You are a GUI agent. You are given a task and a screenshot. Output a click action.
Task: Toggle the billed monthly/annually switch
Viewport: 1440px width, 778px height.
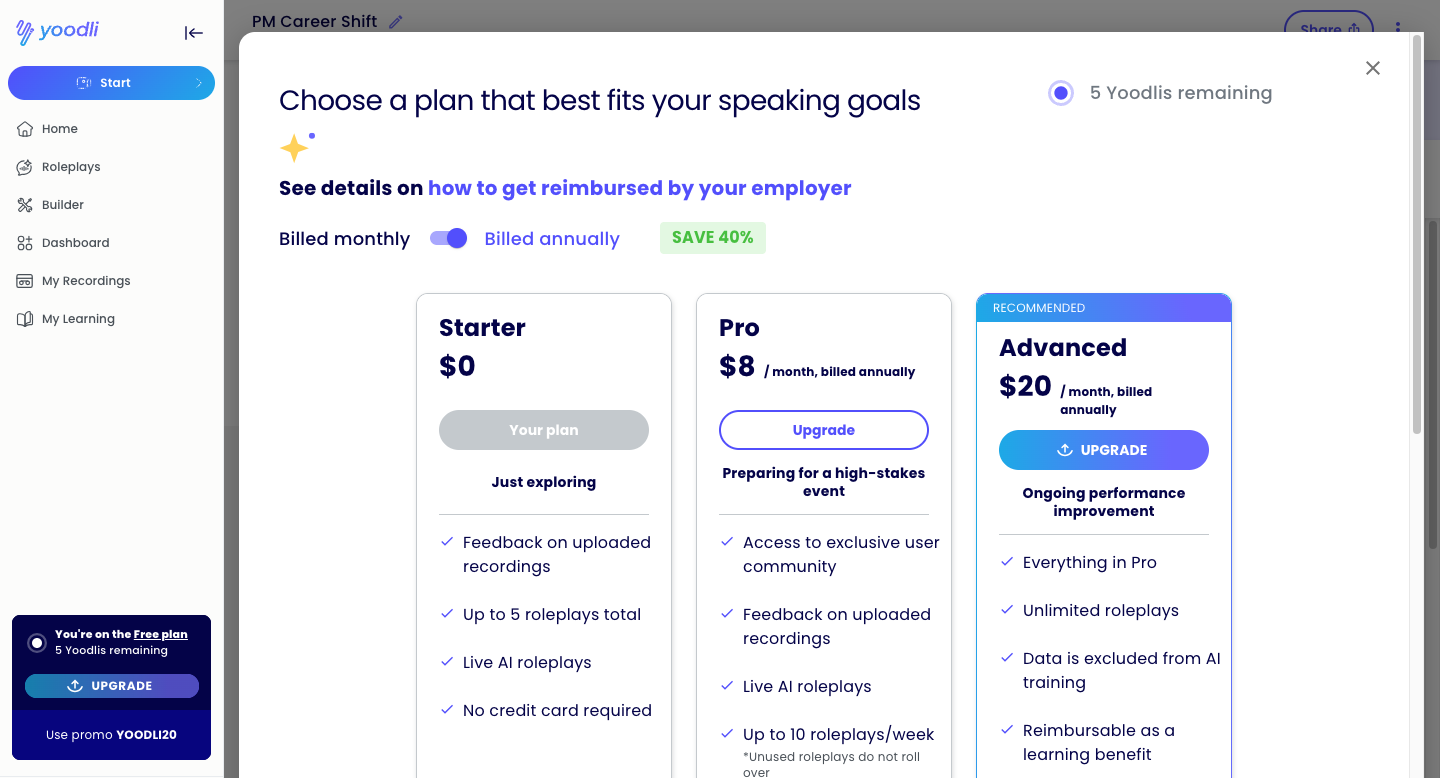click(448, 238)
